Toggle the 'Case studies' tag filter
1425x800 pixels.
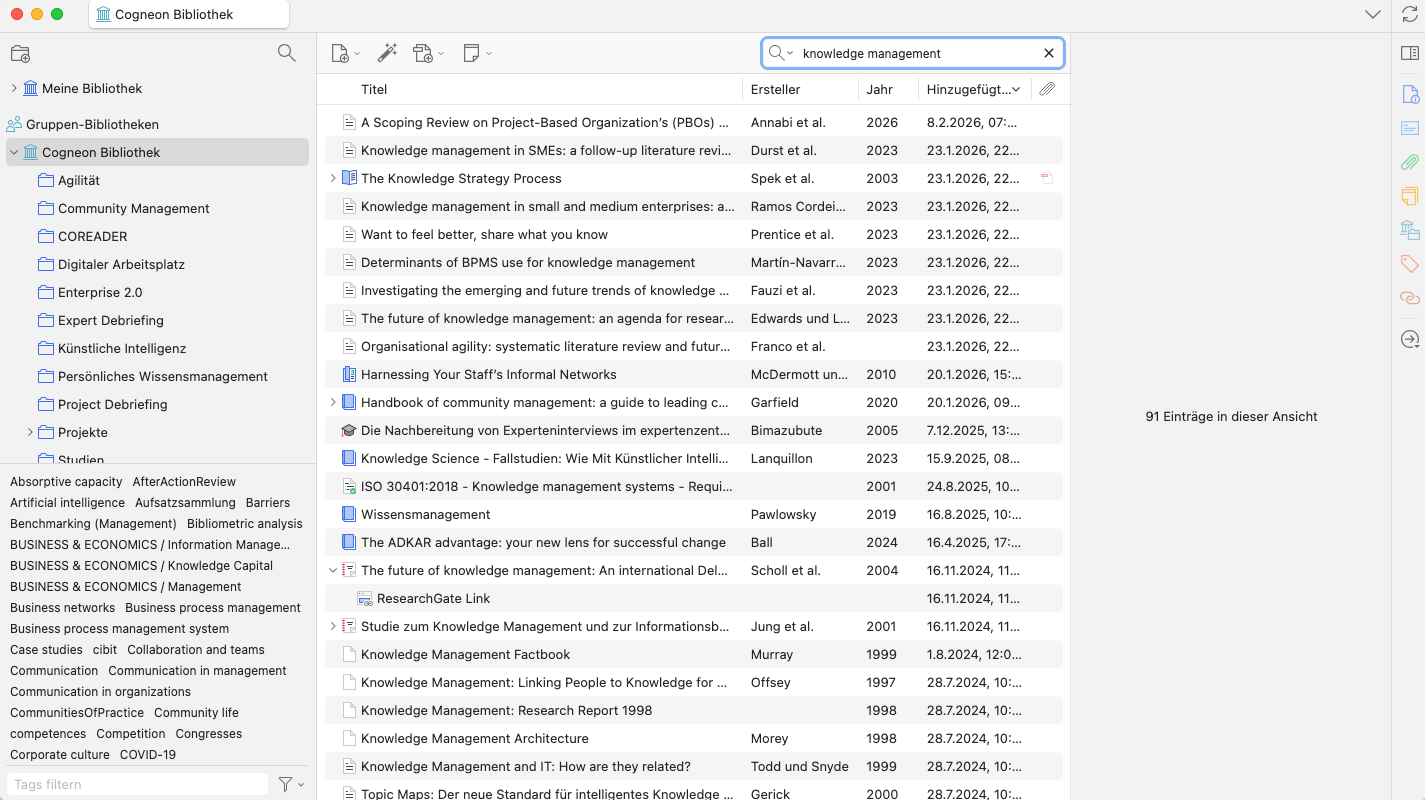click(46, 650)
